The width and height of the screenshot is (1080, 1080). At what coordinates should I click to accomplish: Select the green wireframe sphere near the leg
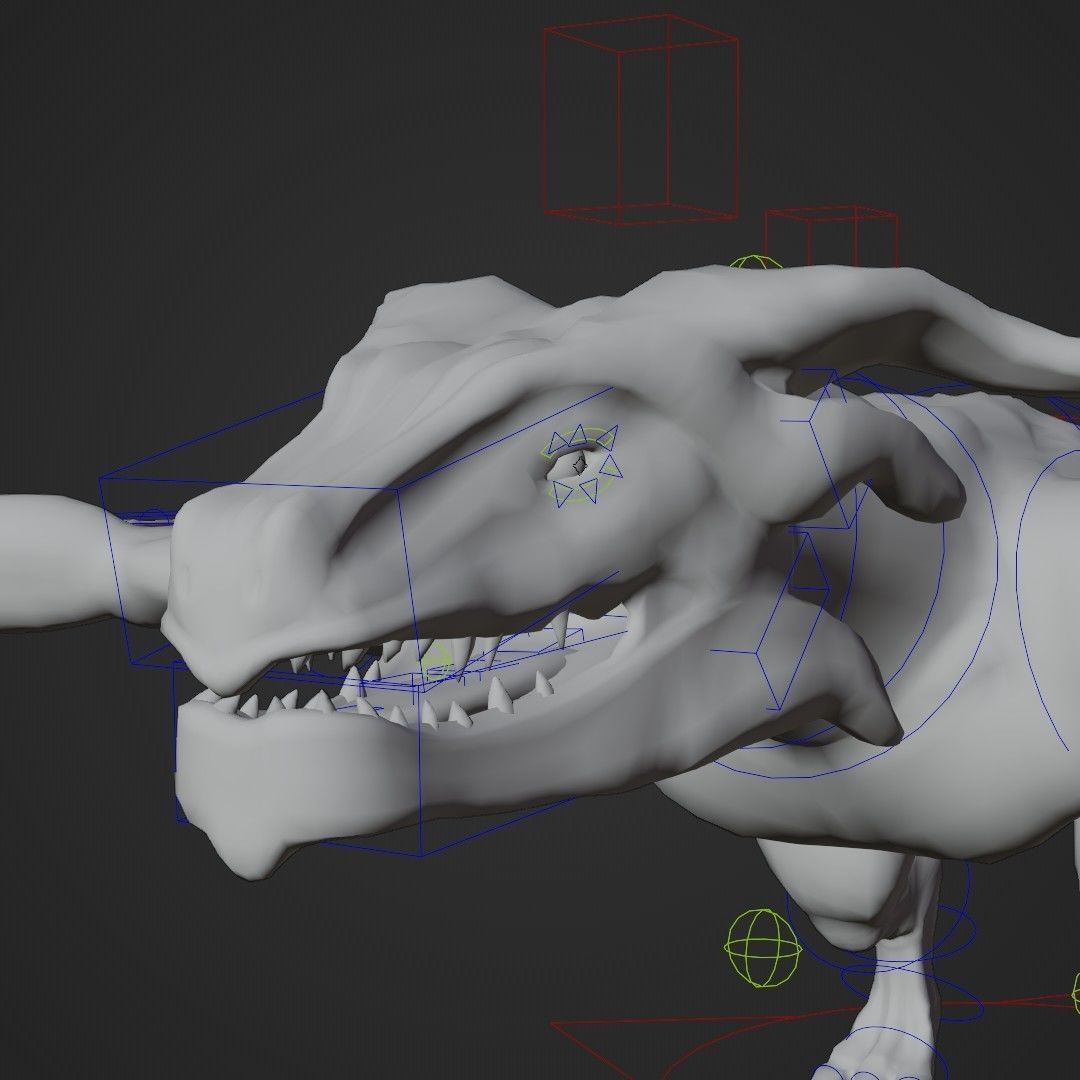tap(763, 947)
